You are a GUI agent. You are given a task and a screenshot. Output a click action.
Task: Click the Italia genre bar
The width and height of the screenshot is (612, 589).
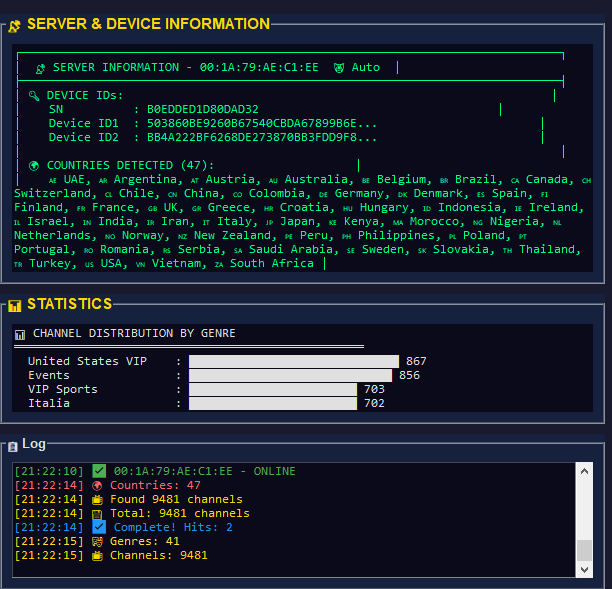point(273,404)
